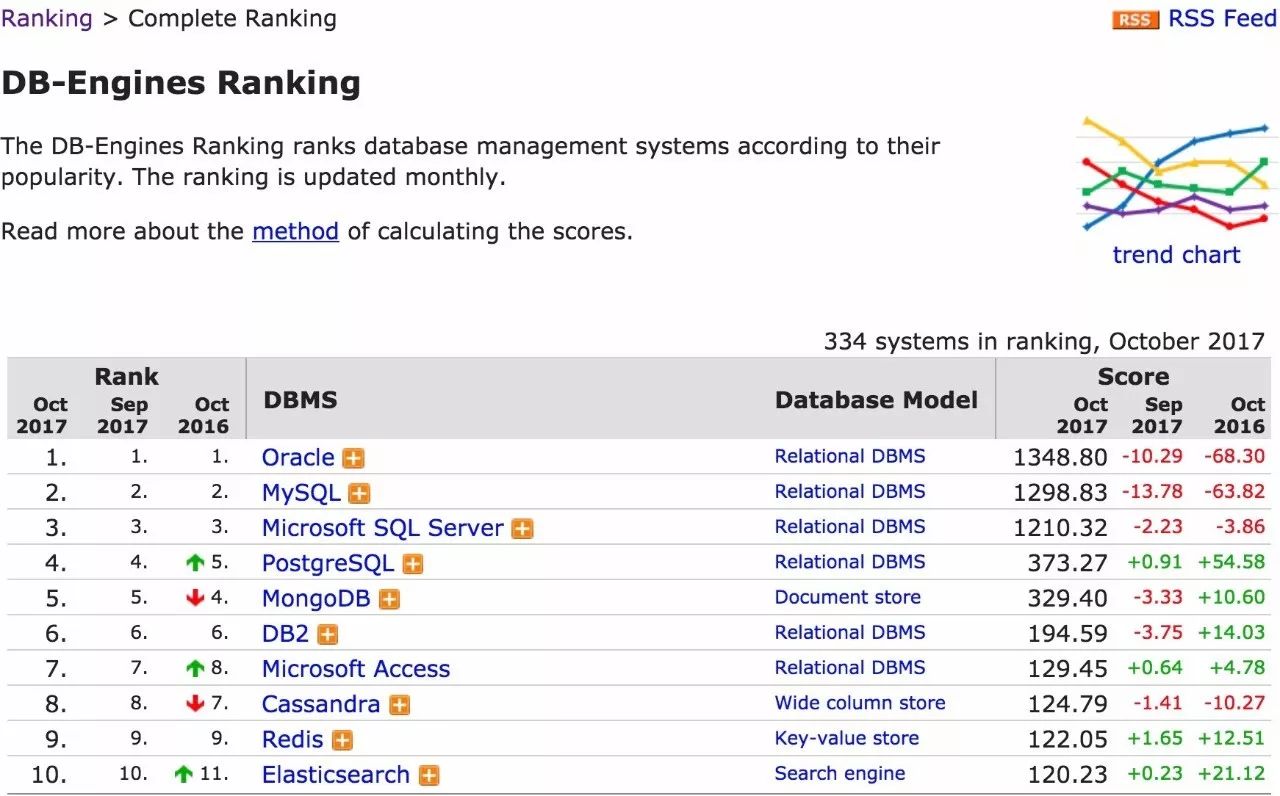Expand the plus icon next to Oracle
Viewport: 1280px width, 796px height.
pos(353,458)
